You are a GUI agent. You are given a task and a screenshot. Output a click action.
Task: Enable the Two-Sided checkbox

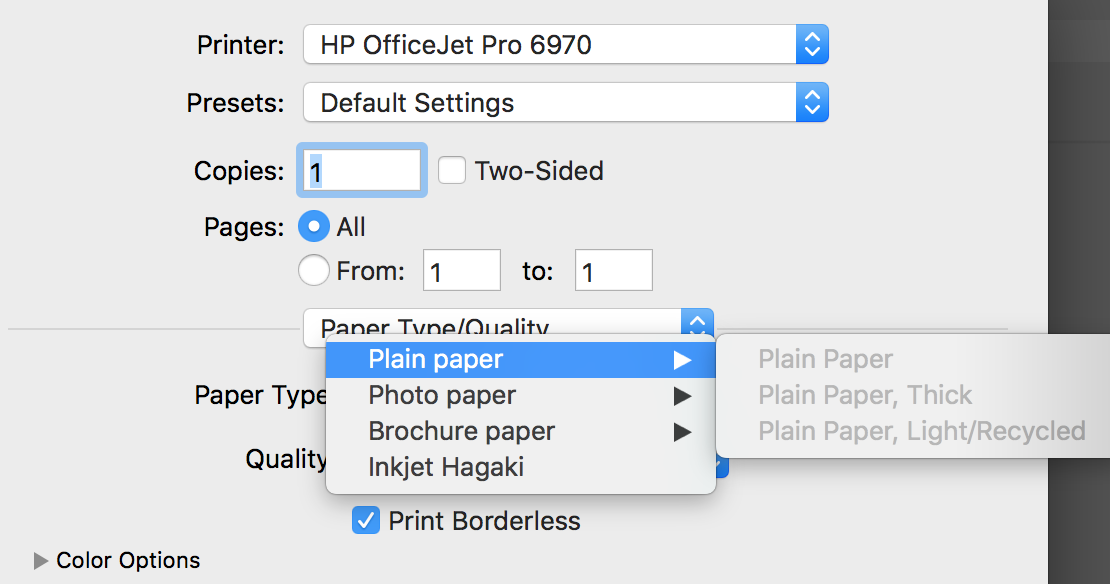click(x=452, y=171)
